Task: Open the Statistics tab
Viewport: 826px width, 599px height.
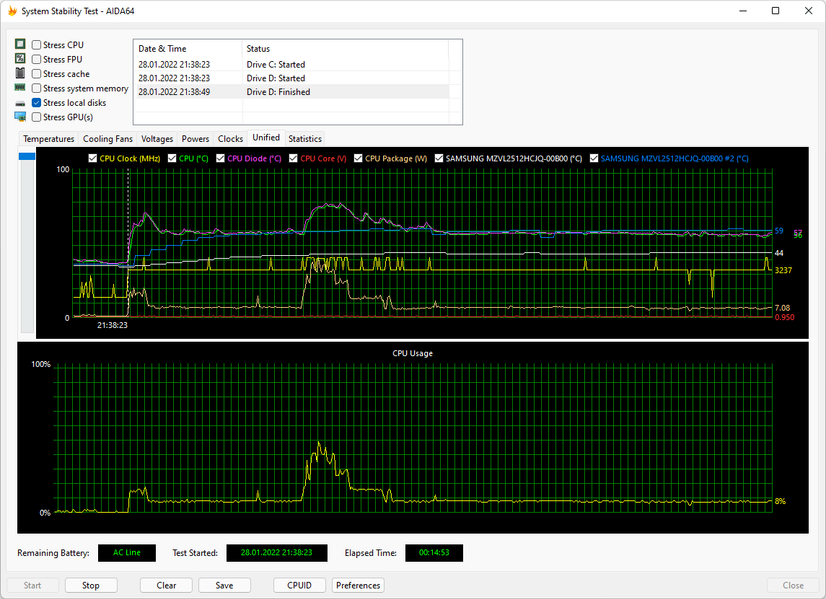Action: click(x=305, y=139)
